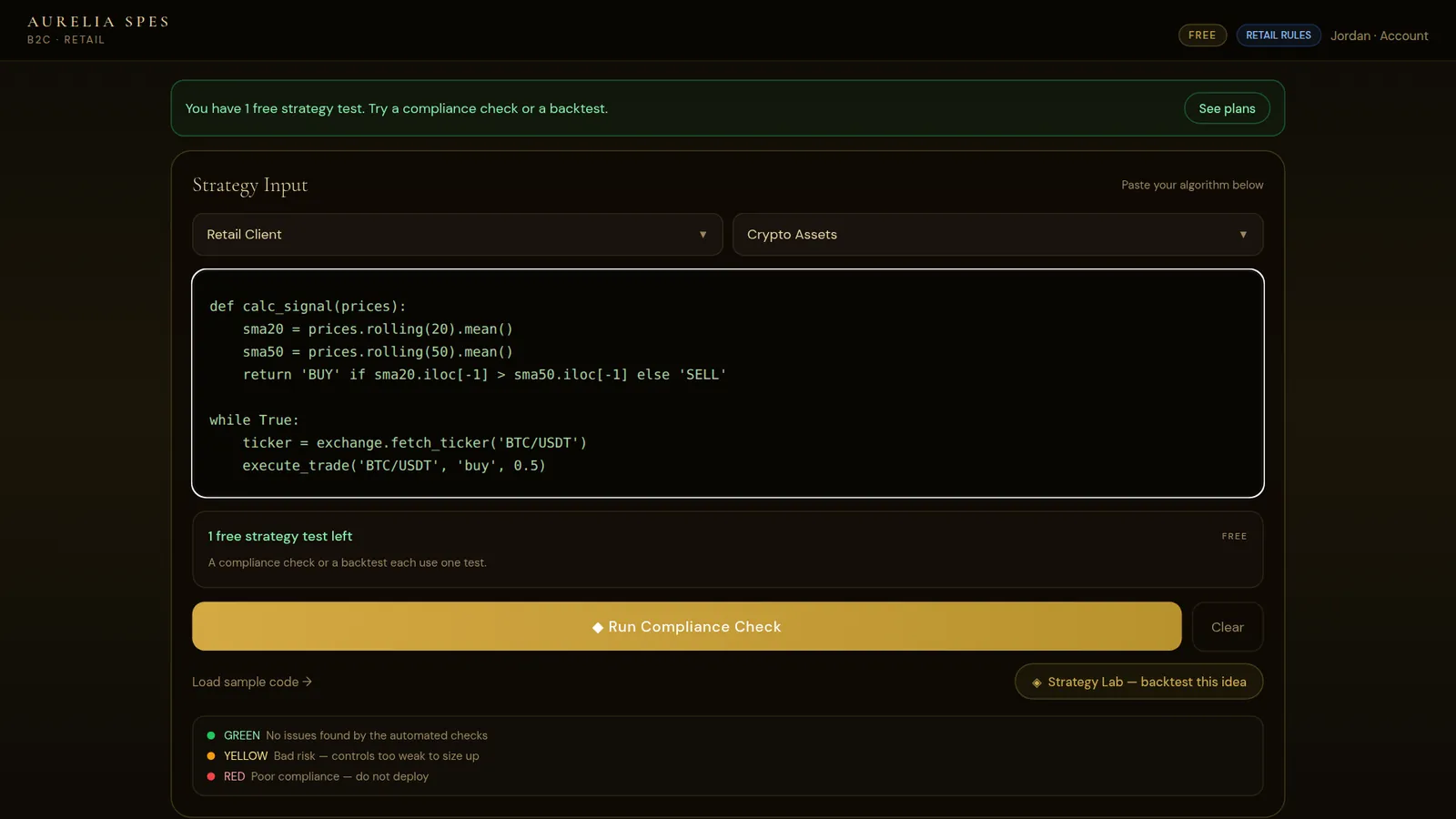Click the green status dot in legend
Image resolution: width=1456 pixels, height=819 pixels.
pos(211,735)
